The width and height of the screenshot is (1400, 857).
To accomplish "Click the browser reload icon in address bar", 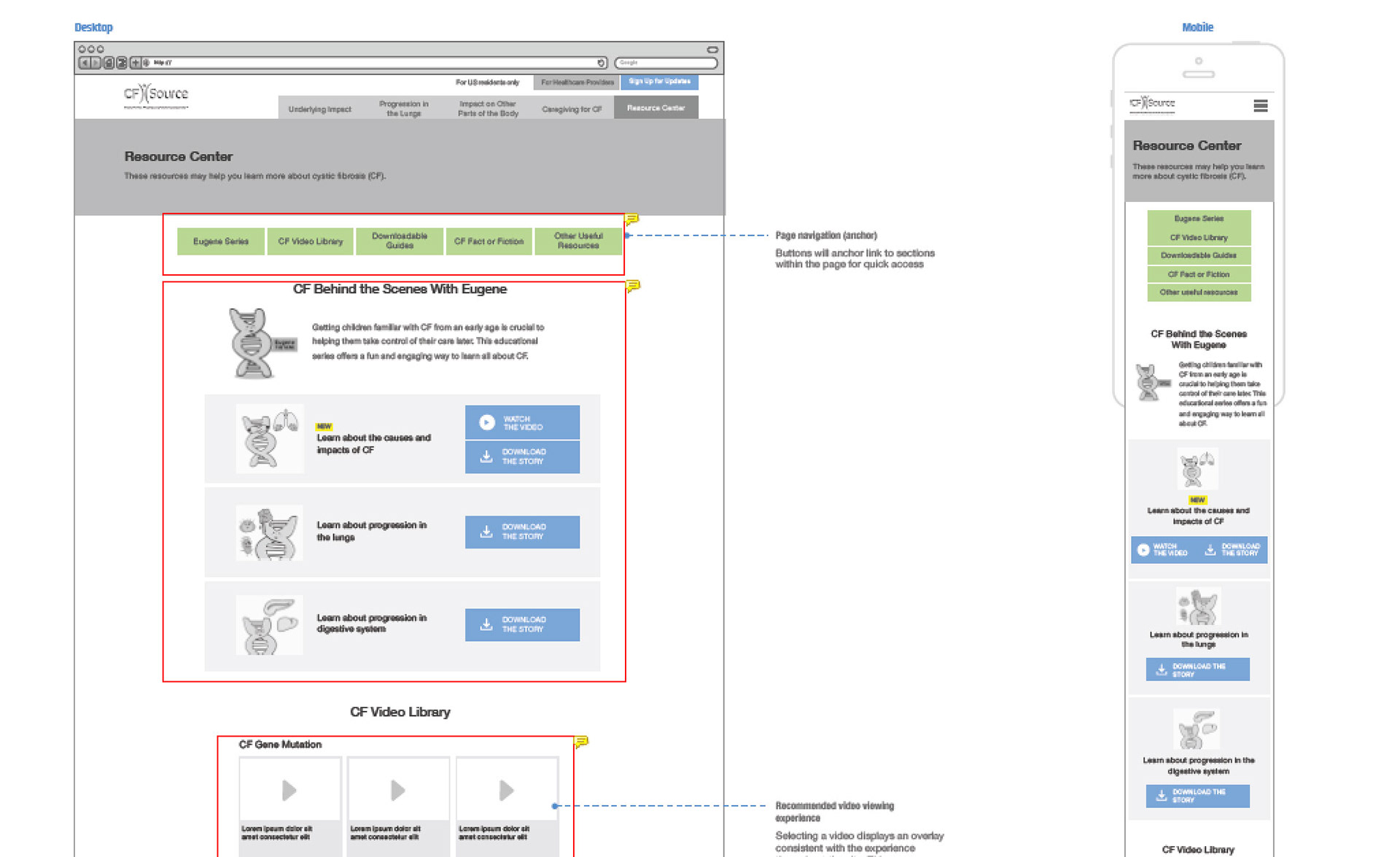I will 601,63.
